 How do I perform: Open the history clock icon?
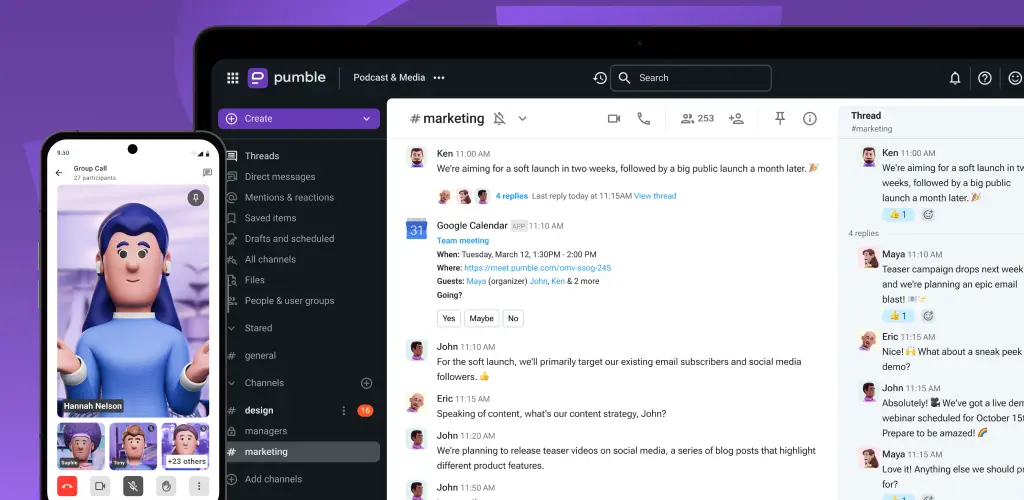pyautogui.click(x=600, y=78)
